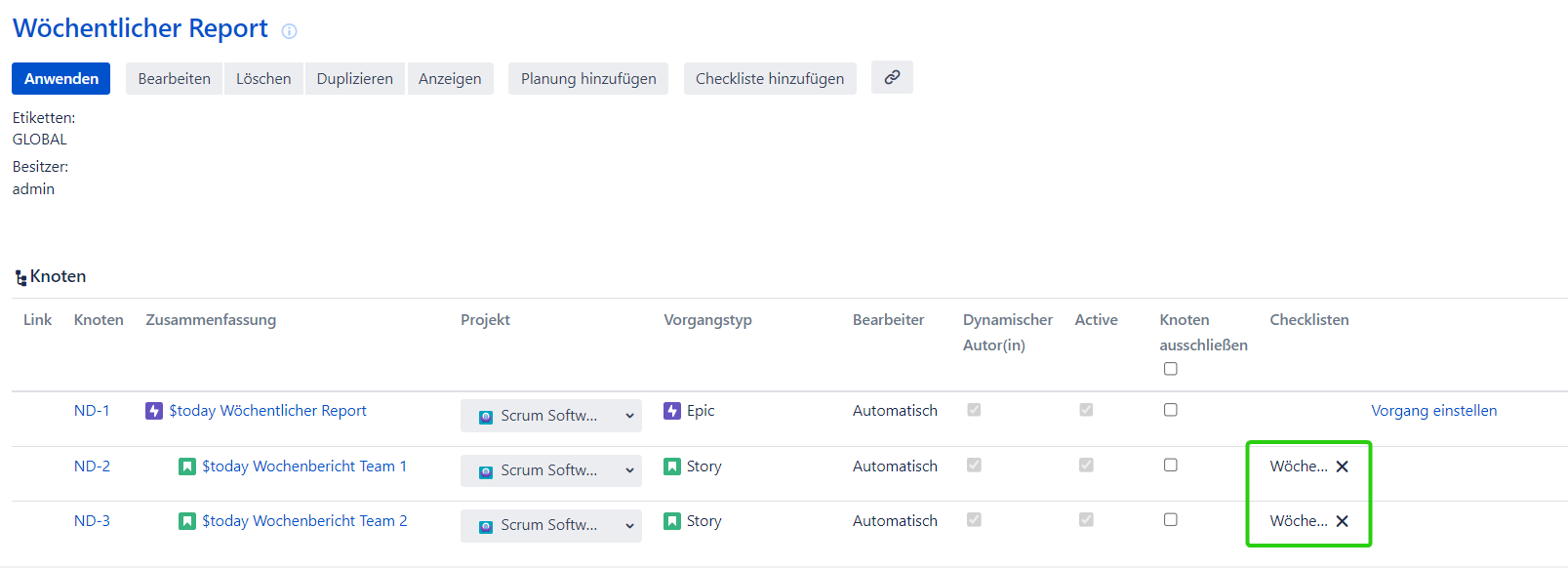Click the copy link icon button
1568x568 pixels.
pos(892,78)
